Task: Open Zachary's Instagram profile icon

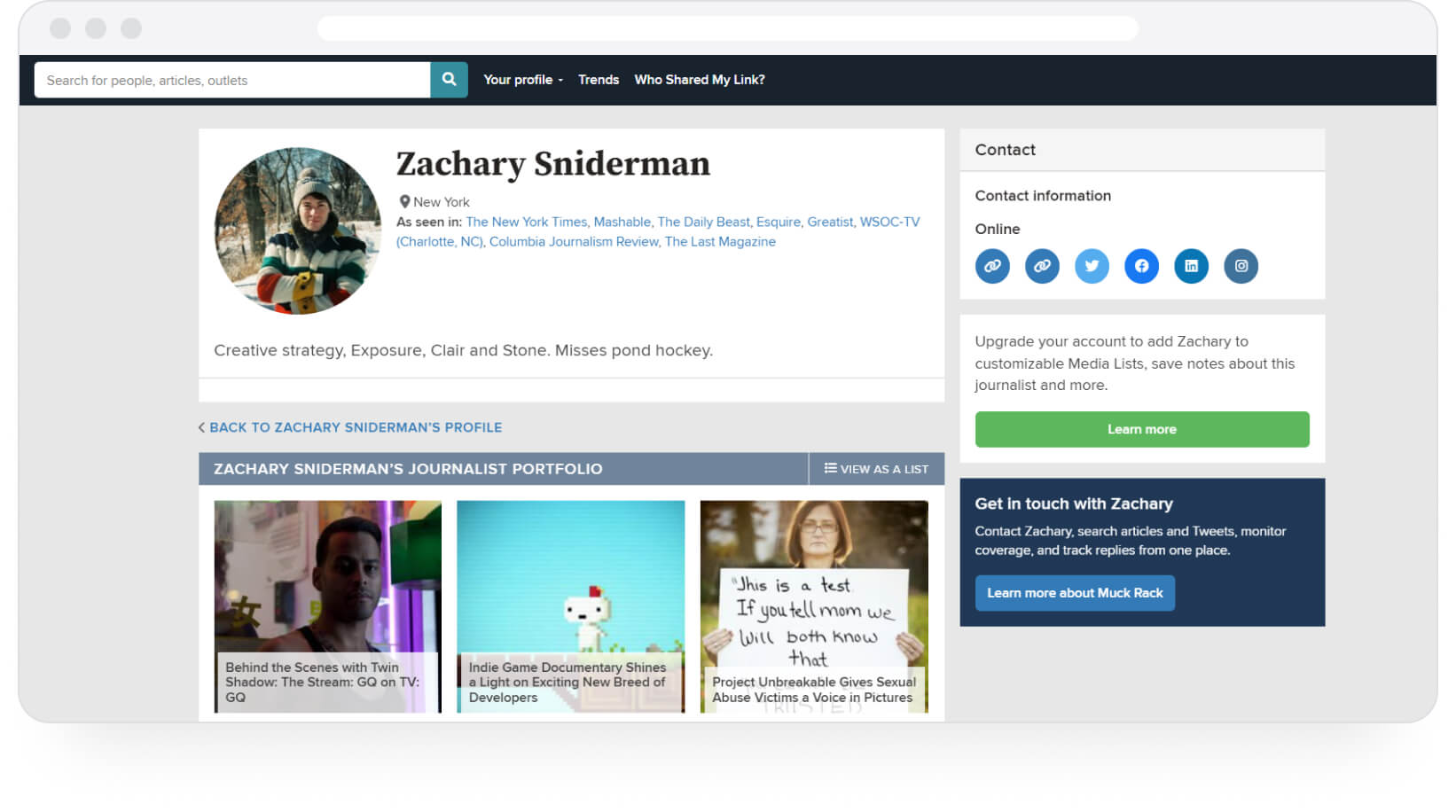Action: pyautogui.click(x=1241, y=266)
